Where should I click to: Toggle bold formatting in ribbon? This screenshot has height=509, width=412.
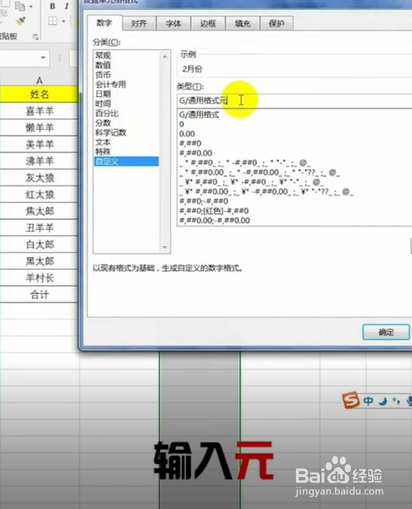(53, 6)
